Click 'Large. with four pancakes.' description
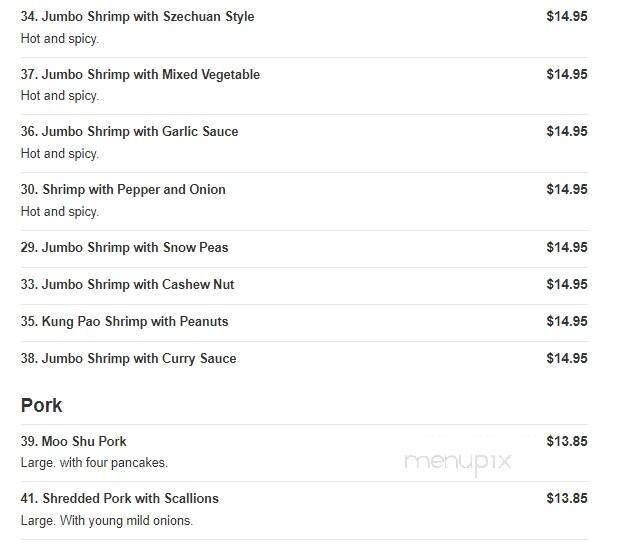Screen dimensions: 637x544 tap(94, 463)
